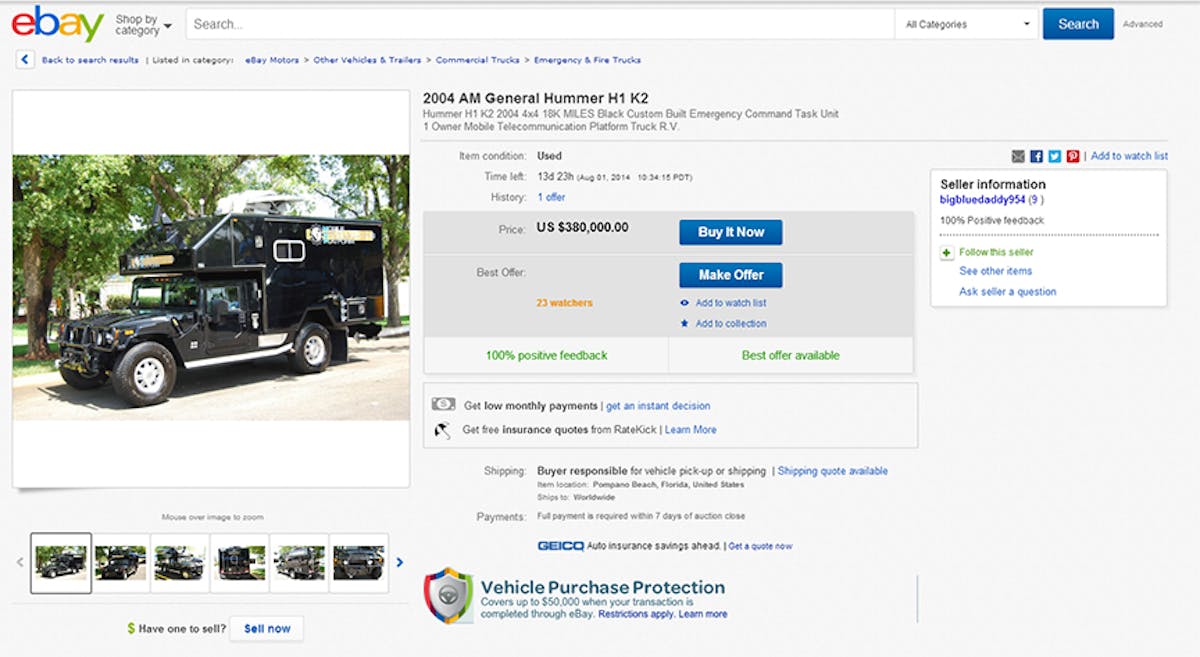Share the listing on Facebook
Viewport: 1200px width, 657px height.
pyautogui.click(x=1036, y=156)
